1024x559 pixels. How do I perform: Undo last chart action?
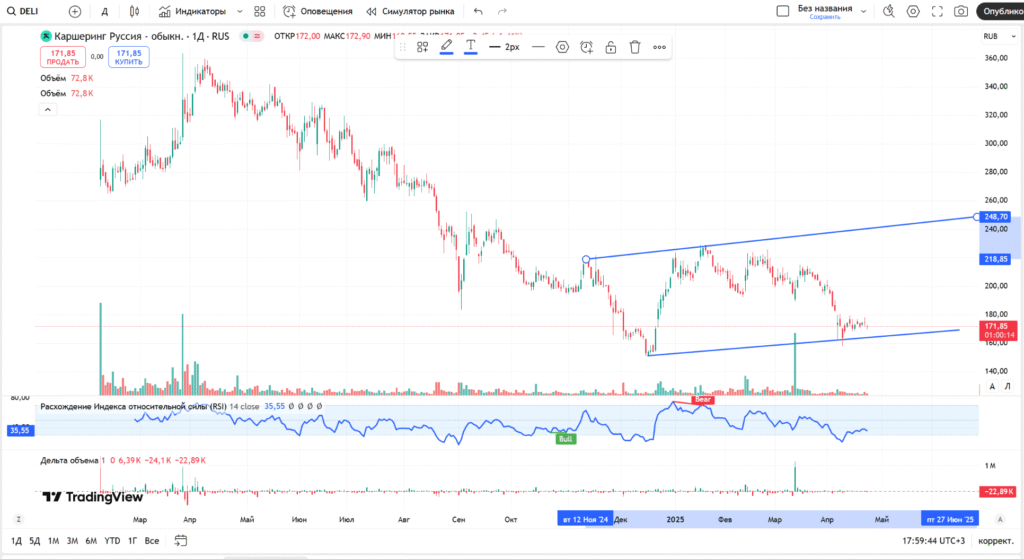478,11
